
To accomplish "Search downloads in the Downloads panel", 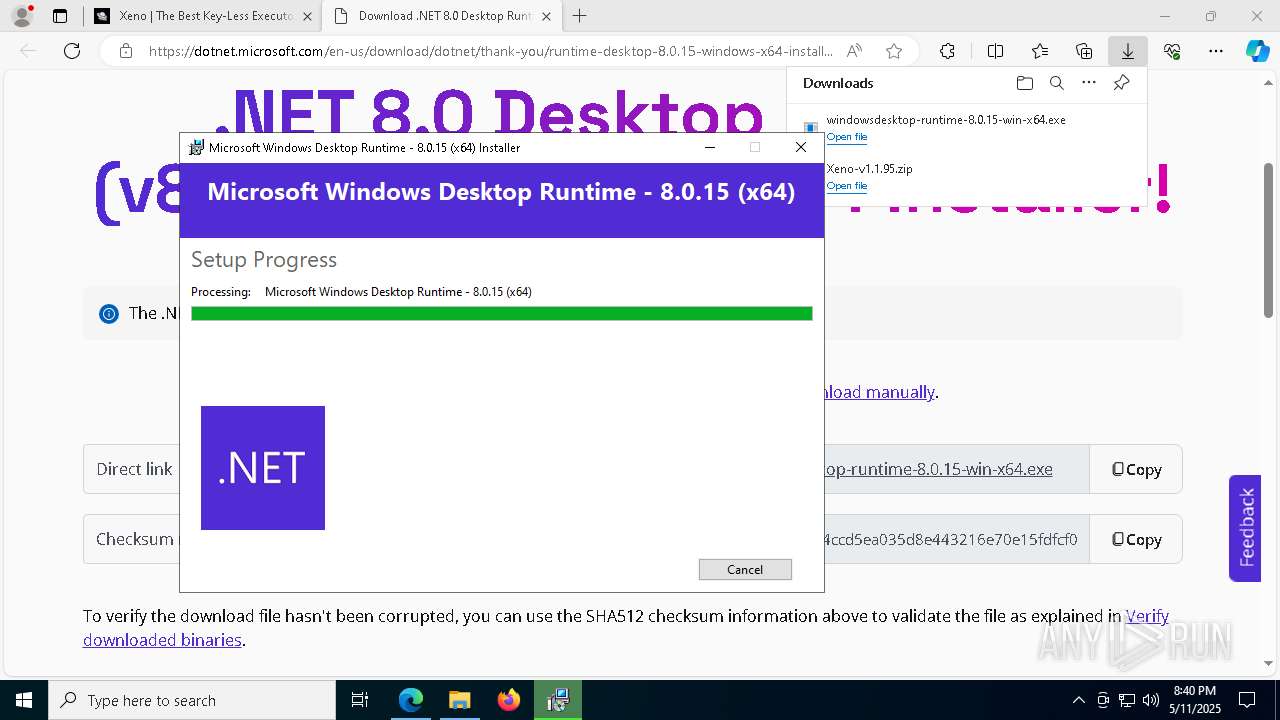I will click(1056, 83).
